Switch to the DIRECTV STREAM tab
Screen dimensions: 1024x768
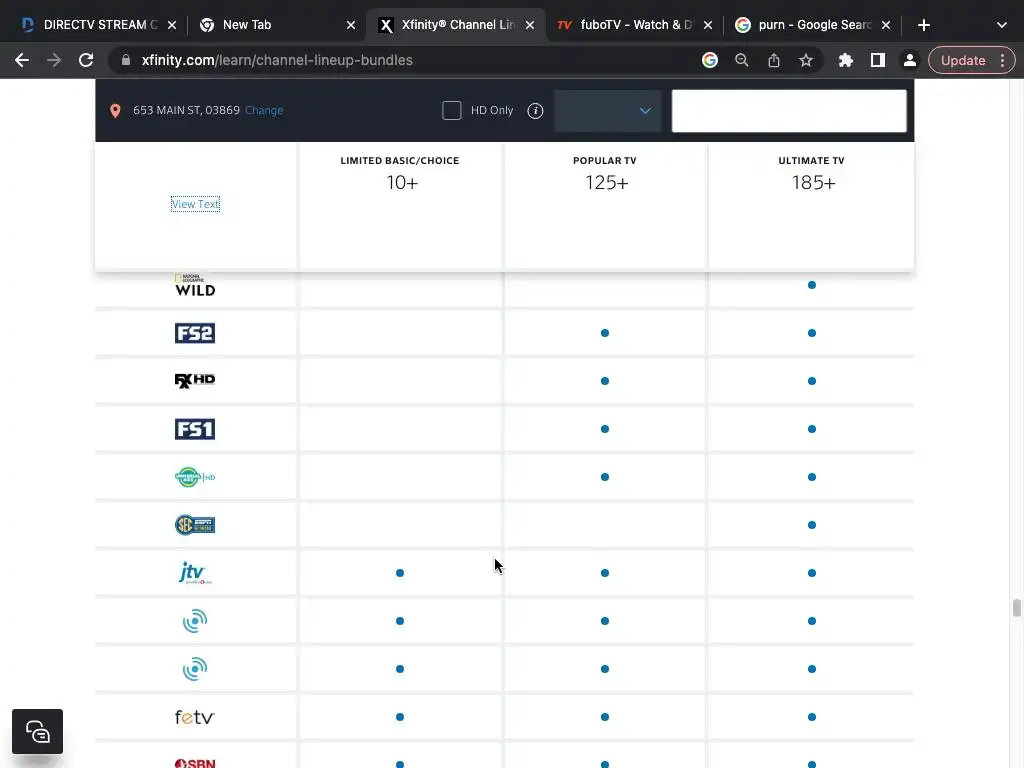pos(100,25)
